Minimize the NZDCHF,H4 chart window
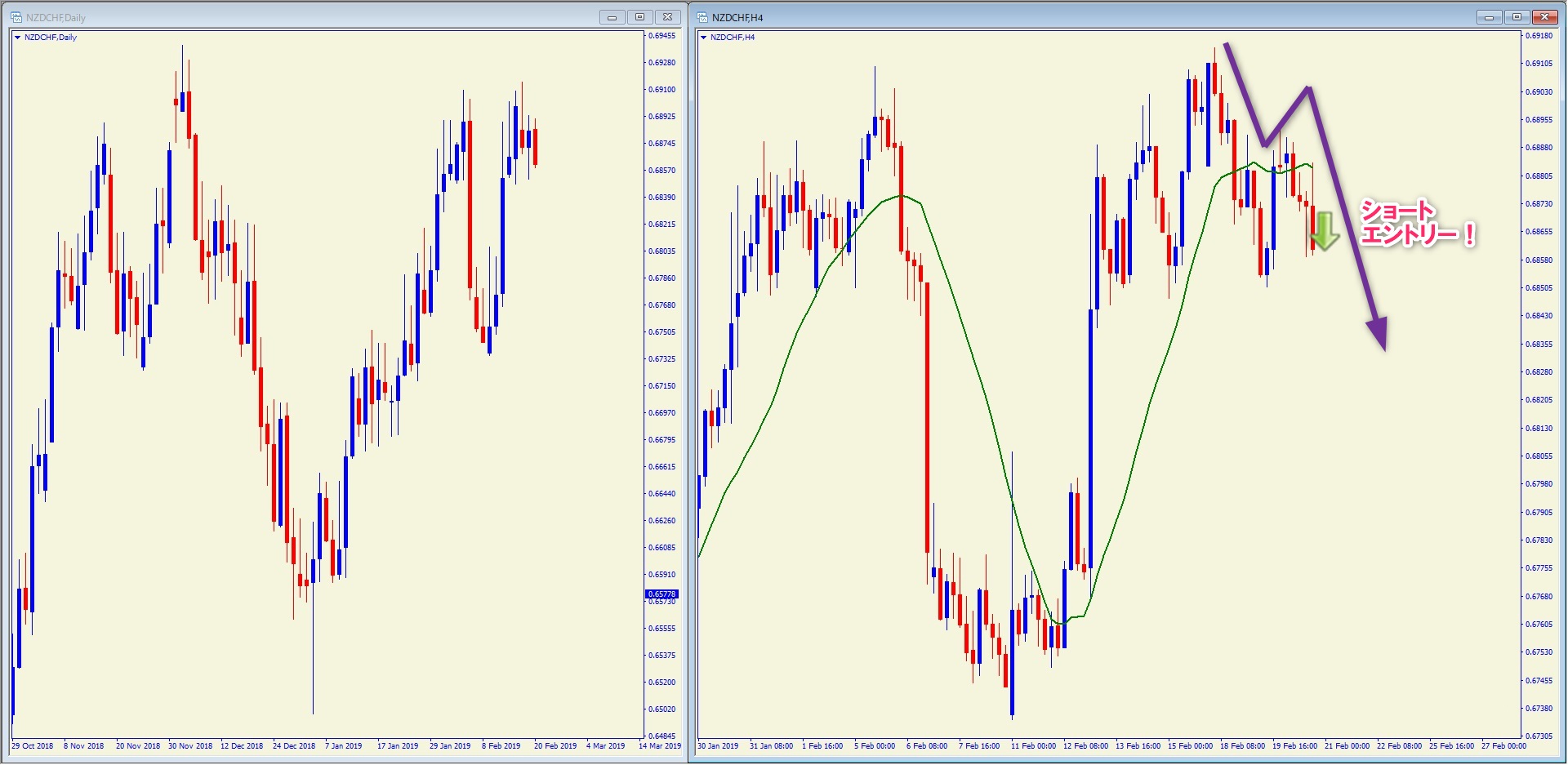Image resolution: width=1568 pixels, height=765 pixels. point(1489,17)
